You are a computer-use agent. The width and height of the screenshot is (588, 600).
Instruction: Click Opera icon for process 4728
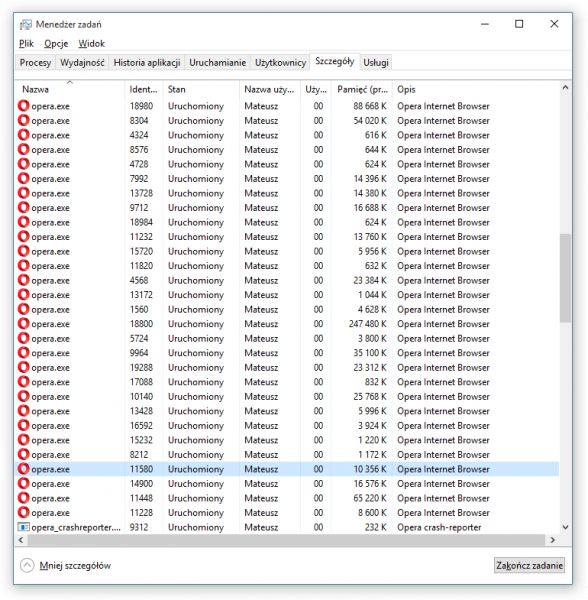click(24, 164)
